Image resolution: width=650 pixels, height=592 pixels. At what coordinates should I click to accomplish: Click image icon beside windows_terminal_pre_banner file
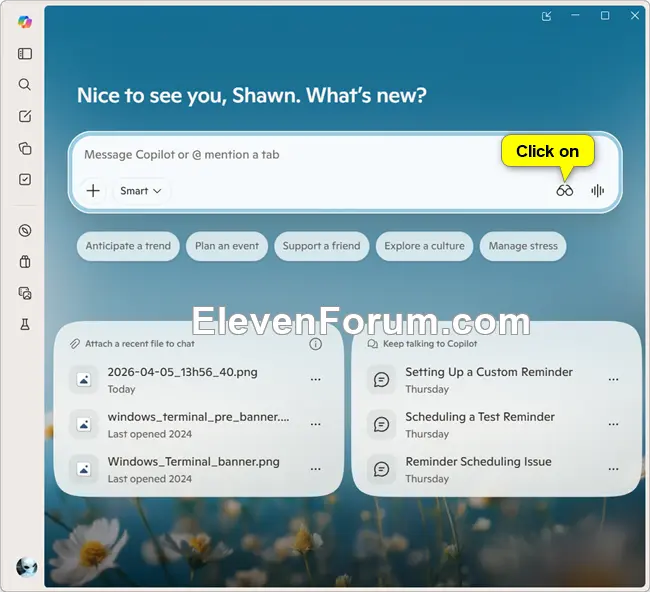(84, 424)
